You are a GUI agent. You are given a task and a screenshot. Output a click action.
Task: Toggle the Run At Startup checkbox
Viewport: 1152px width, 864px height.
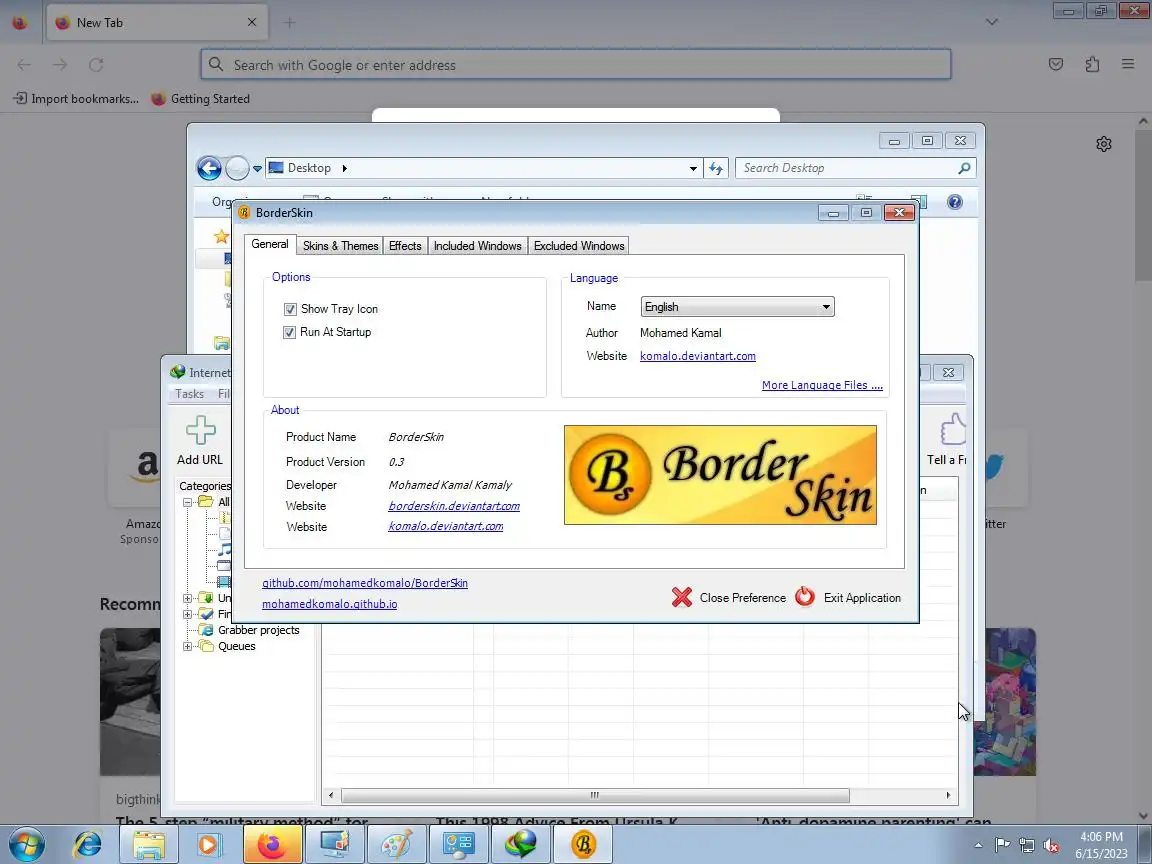coord(289,332)
